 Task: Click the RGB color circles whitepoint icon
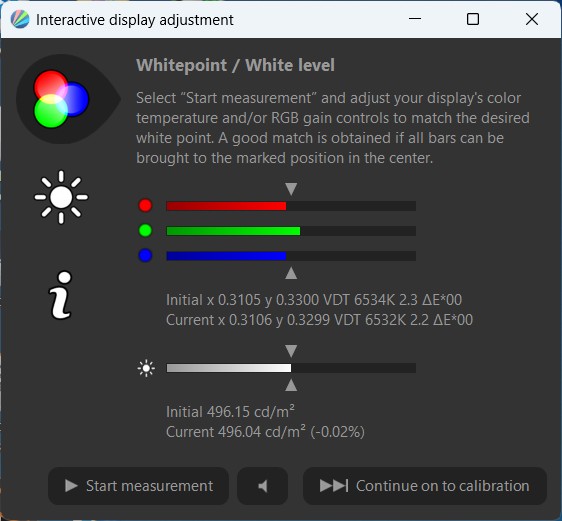tap(61, 99)
